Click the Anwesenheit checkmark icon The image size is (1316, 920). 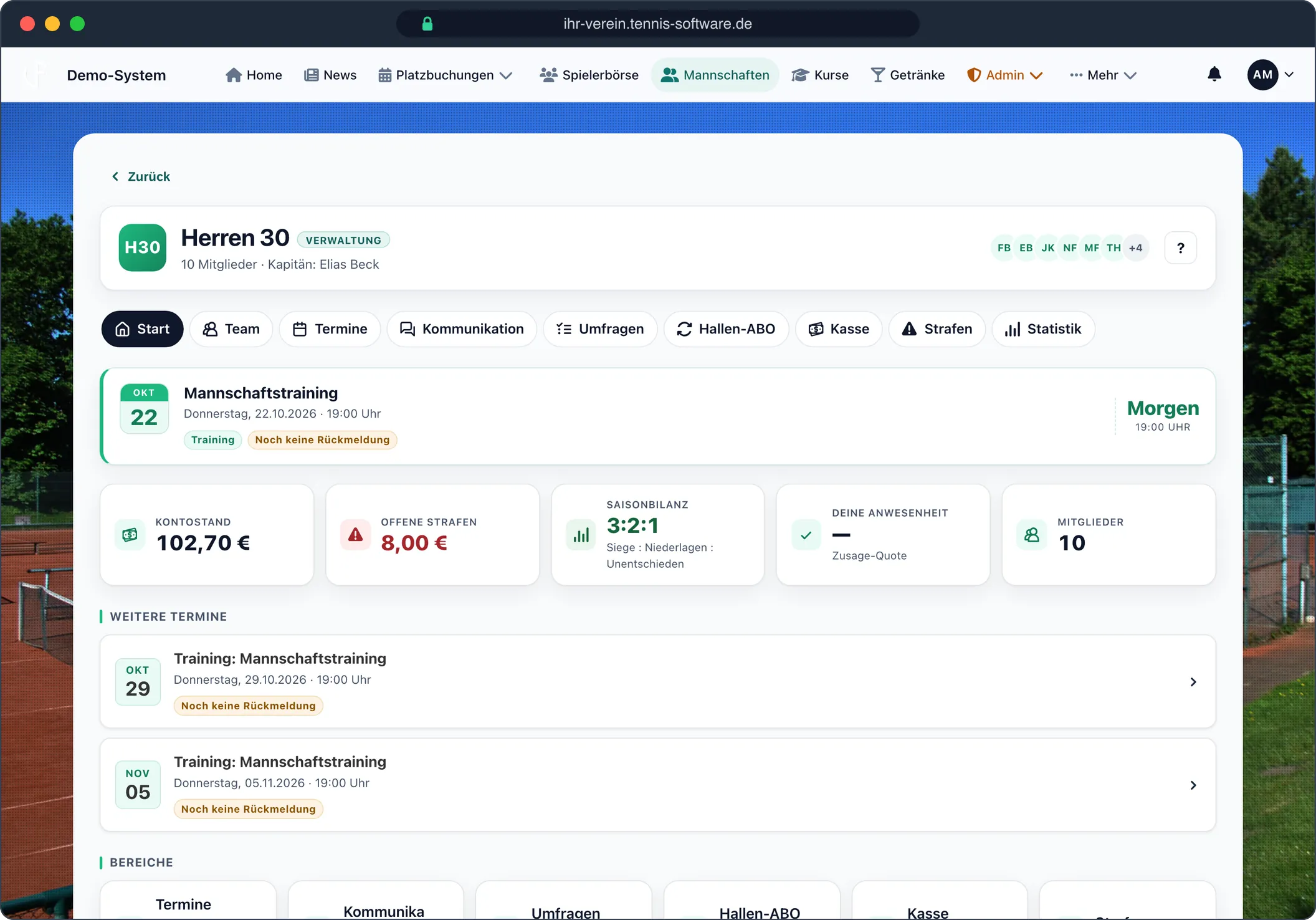tap(806, 535)
